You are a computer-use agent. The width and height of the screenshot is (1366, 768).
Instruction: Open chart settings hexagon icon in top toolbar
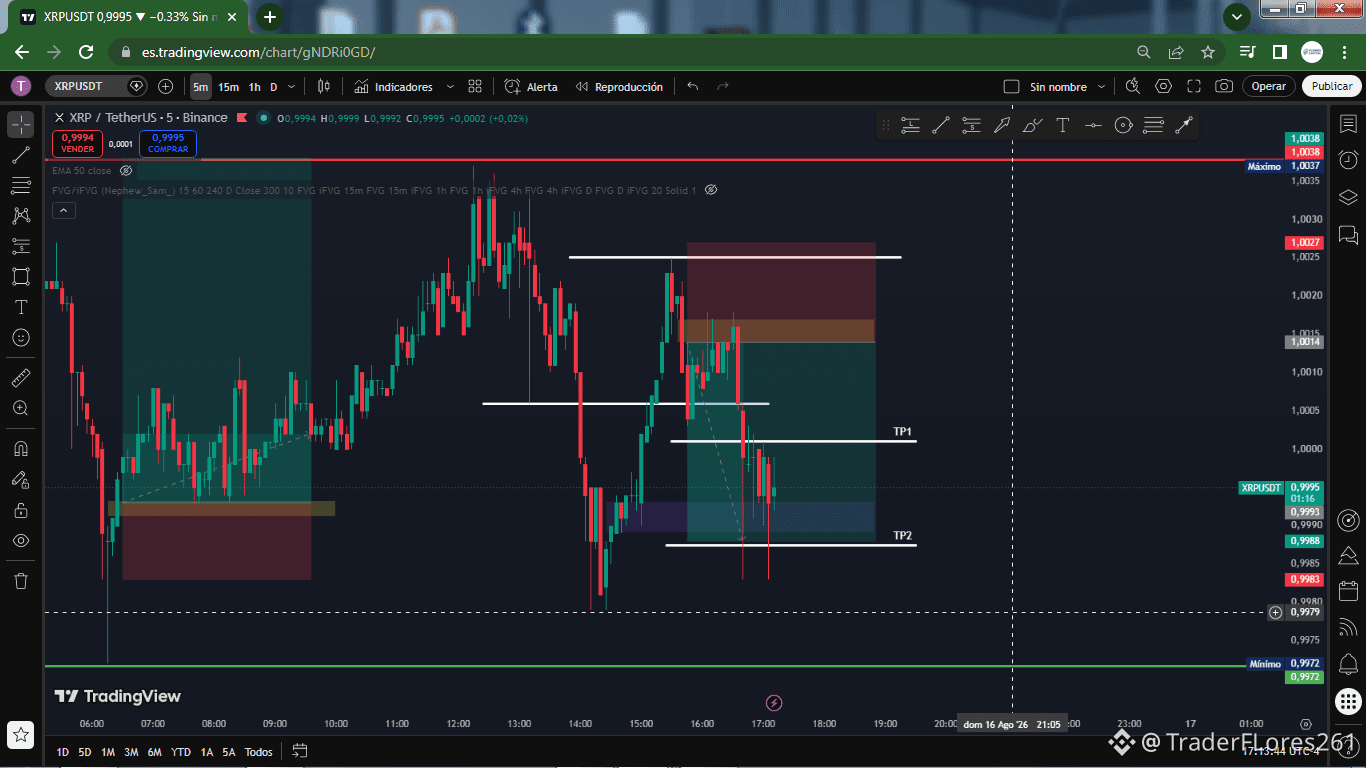(x=1163, y=87)
